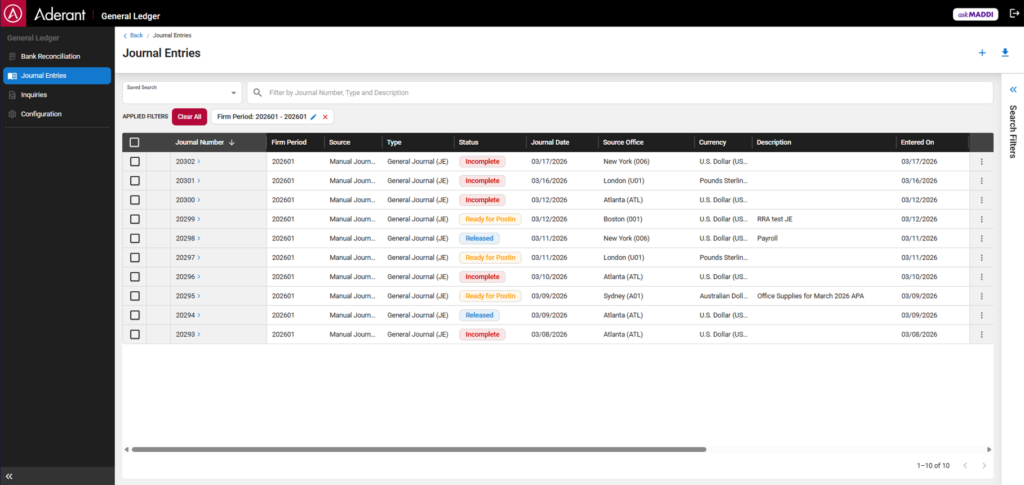Focus the journal filter search field
Viewport: 1024px width, 485px height.
[620, 93]
